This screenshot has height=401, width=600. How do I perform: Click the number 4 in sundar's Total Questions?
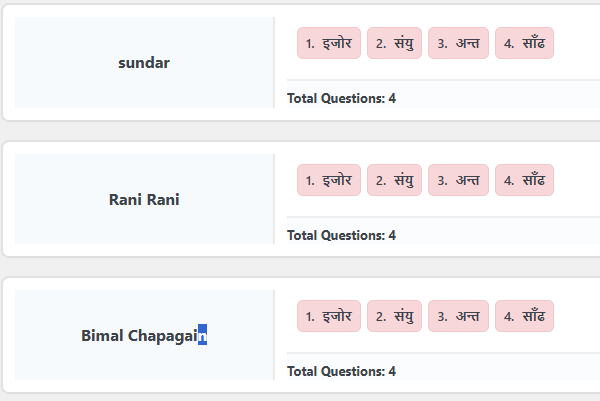click(392, 99)
